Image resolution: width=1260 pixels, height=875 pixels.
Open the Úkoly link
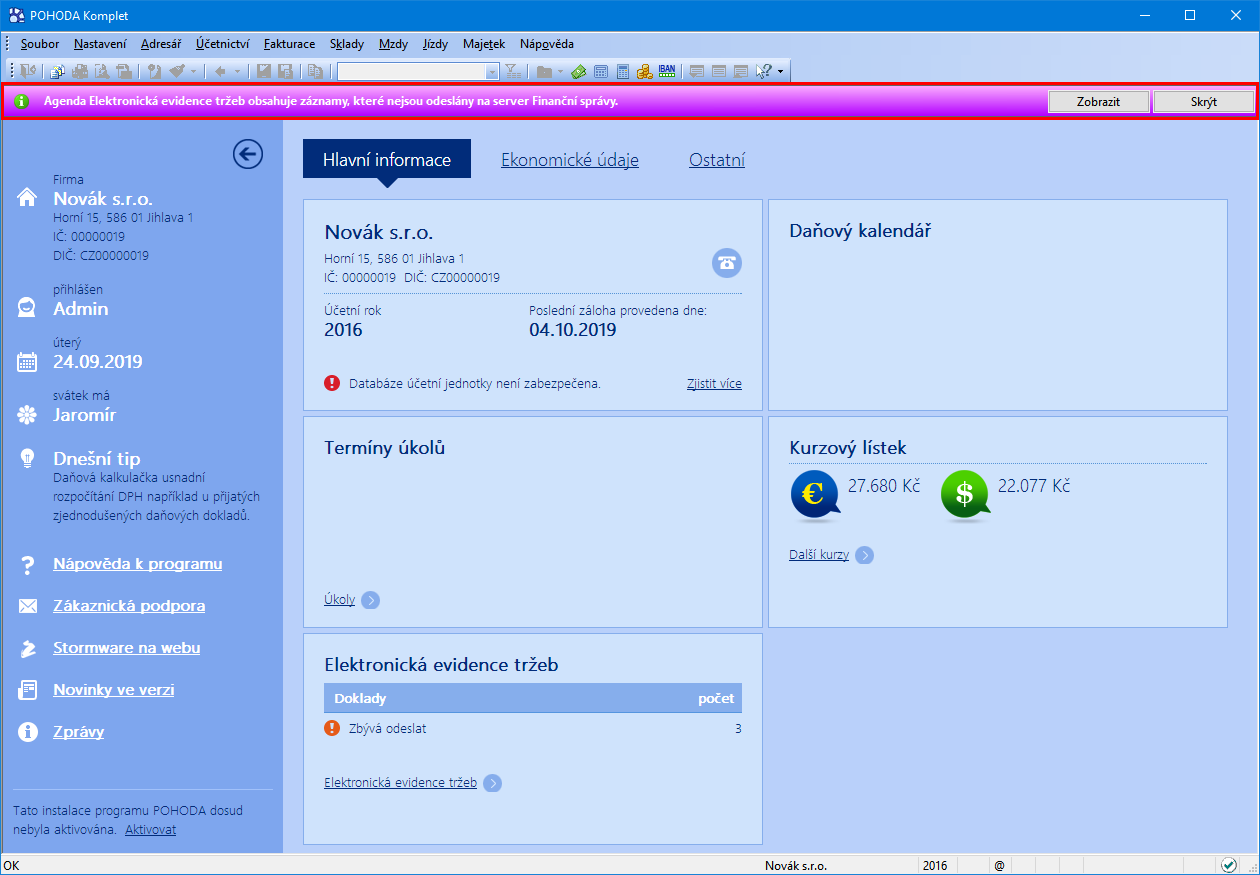[x=340, y=600]
